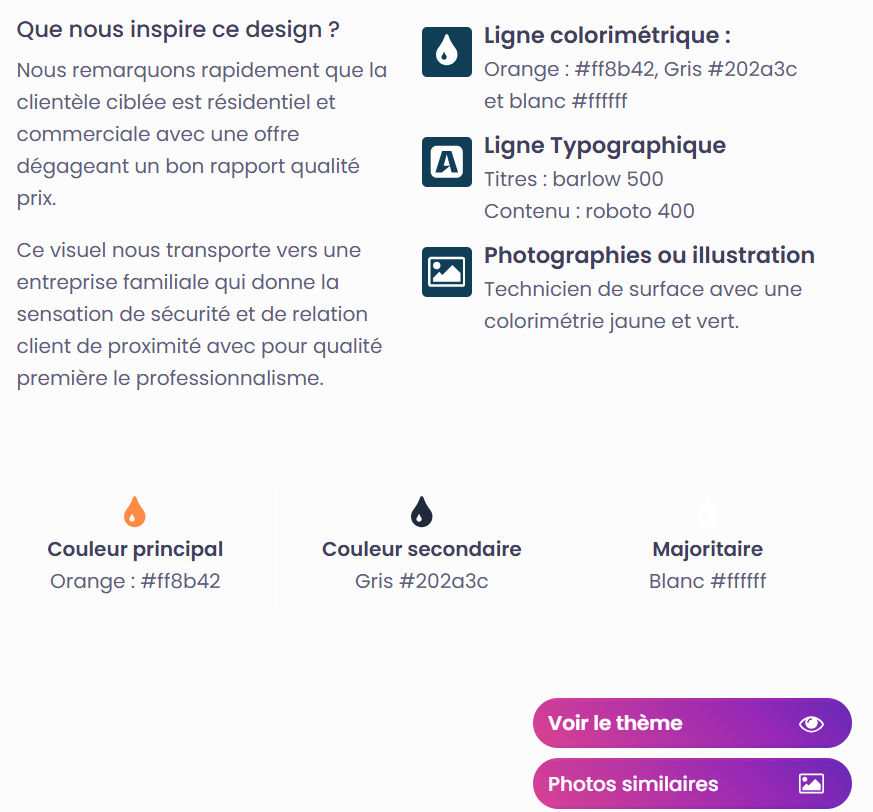Open the Photos similaires button
The image size is (873, 812).
pos(692,784)
